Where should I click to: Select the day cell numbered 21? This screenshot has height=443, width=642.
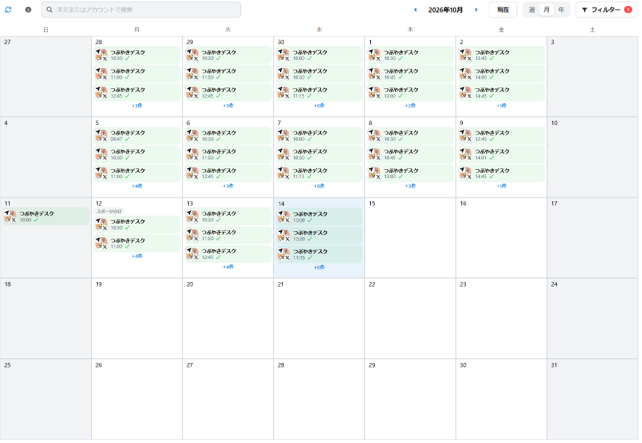(x=319, y=319)
